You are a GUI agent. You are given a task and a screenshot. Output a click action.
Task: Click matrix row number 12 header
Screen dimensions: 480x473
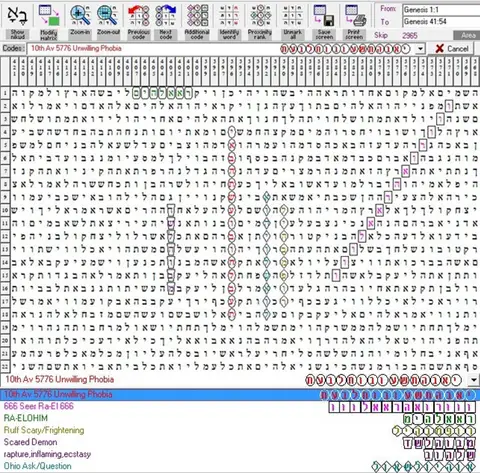click(5, 236)
